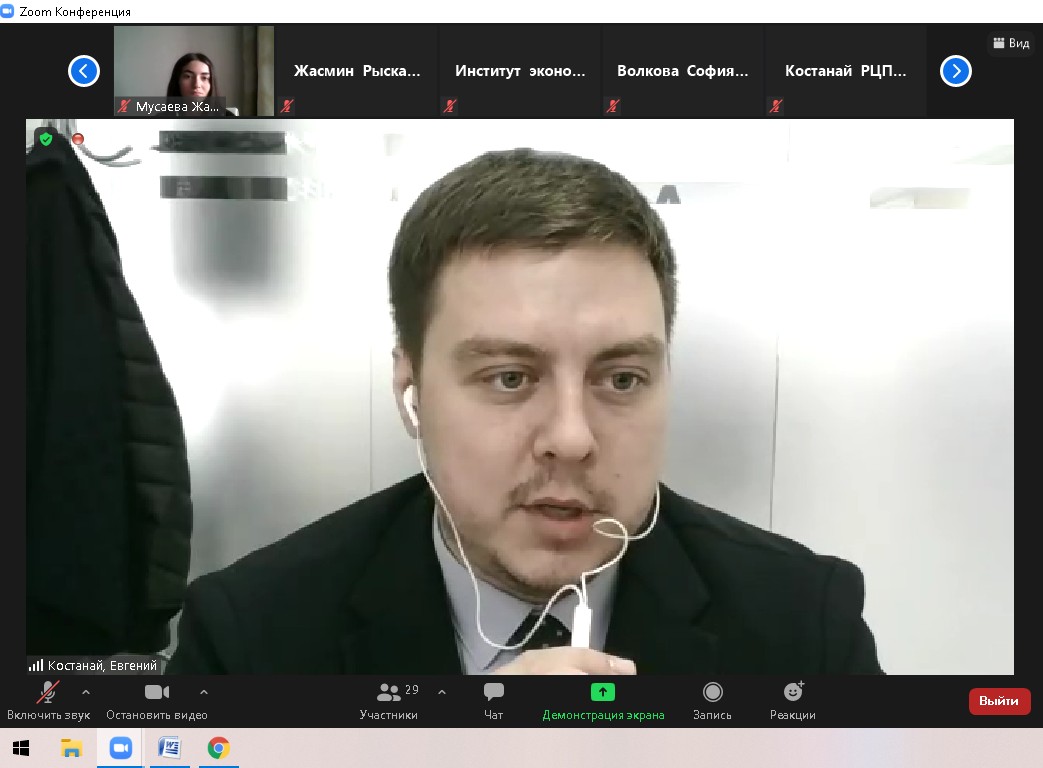Screen dimensions: 1043x768
Task: Leave the meeting with Выйти button
Action: coord(999,701)
